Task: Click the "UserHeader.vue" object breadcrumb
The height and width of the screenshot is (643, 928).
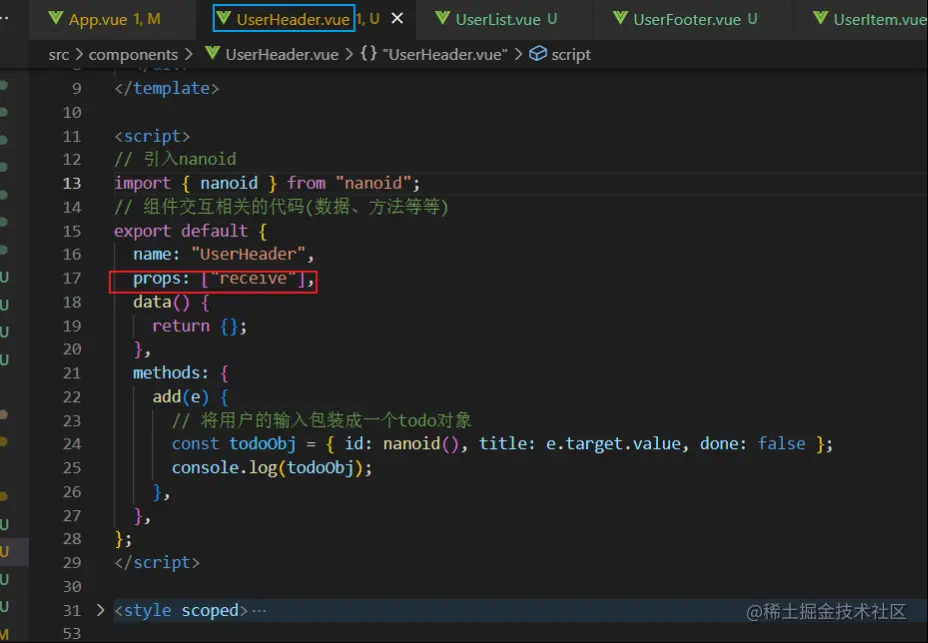Action: pyautogui.click(x=444, y=54)
